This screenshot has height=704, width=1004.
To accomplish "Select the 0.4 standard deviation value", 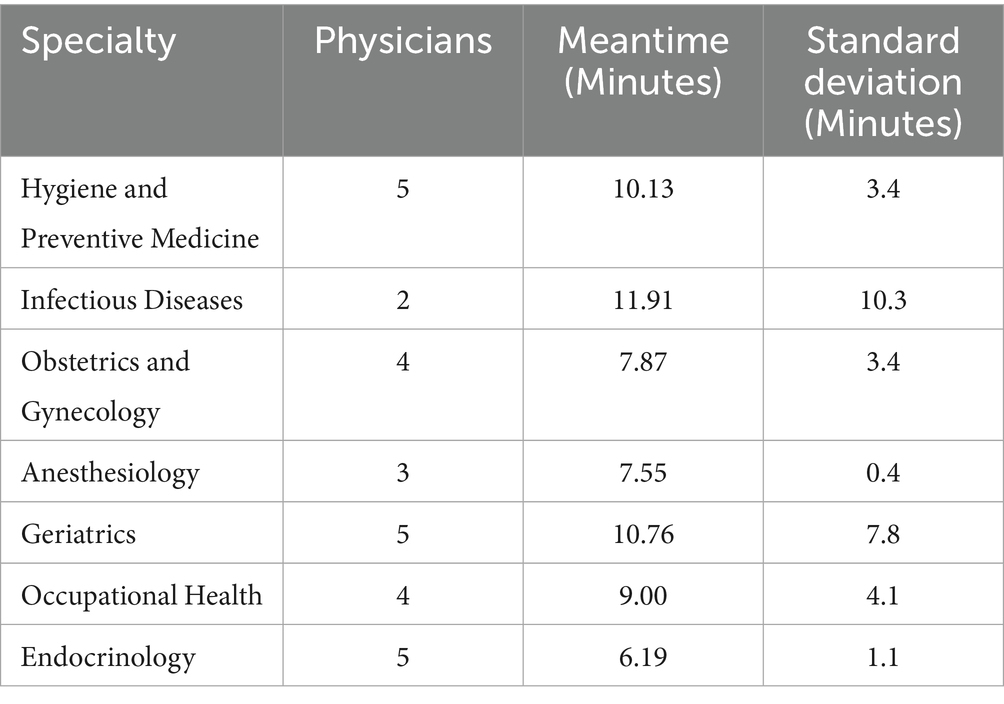I will click(883, 472).
